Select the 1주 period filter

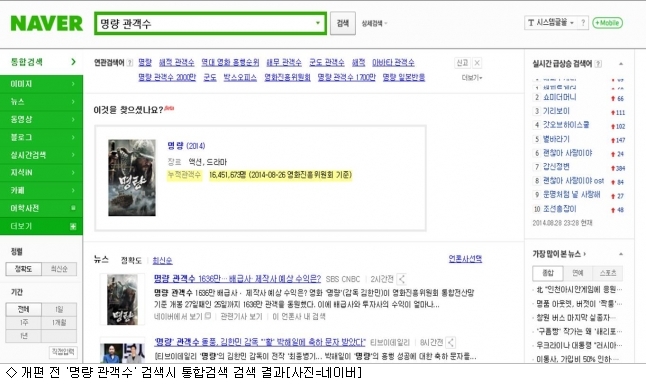24,323
